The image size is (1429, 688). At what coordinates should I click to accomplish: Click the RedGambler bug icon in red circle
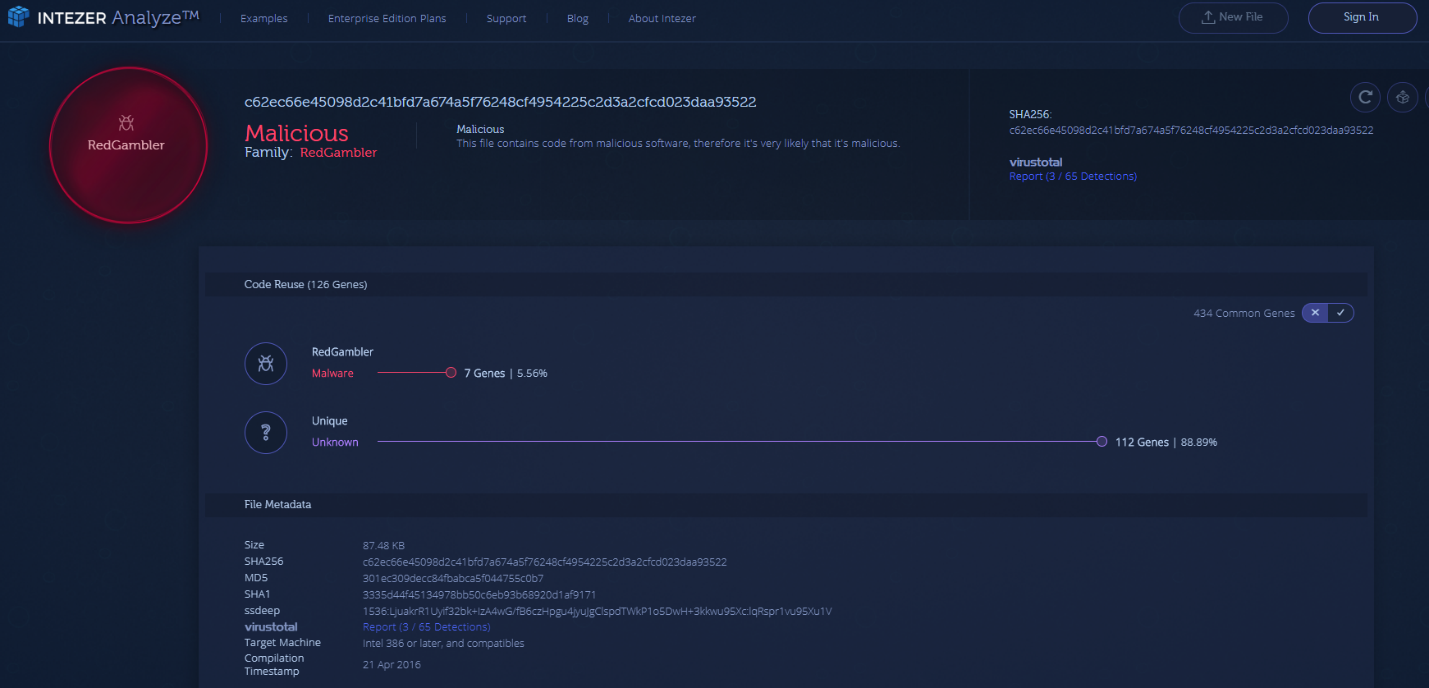(126, 123)
